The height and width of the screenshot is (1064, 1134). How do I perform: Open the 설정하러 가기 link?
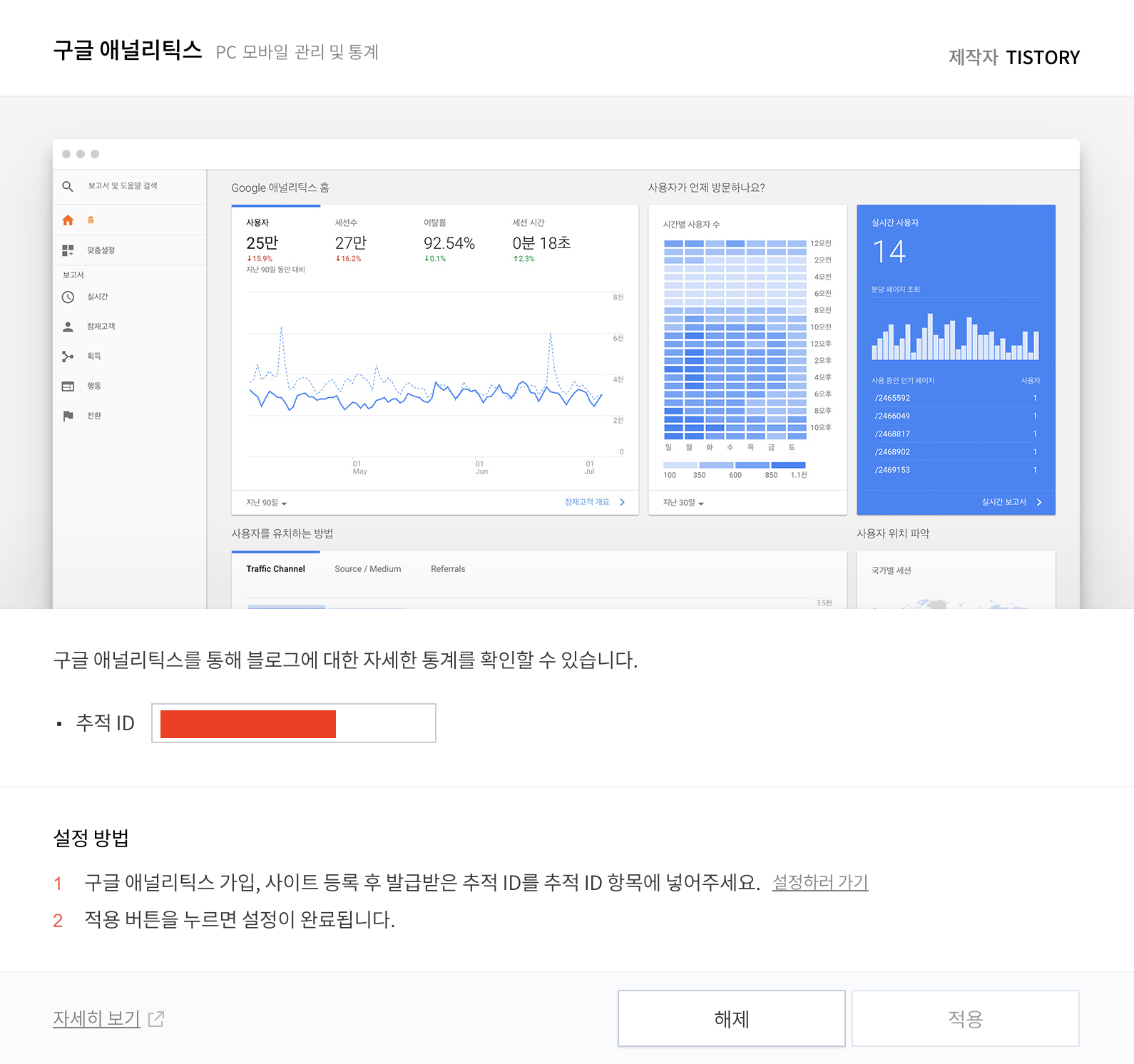(820, 882)
